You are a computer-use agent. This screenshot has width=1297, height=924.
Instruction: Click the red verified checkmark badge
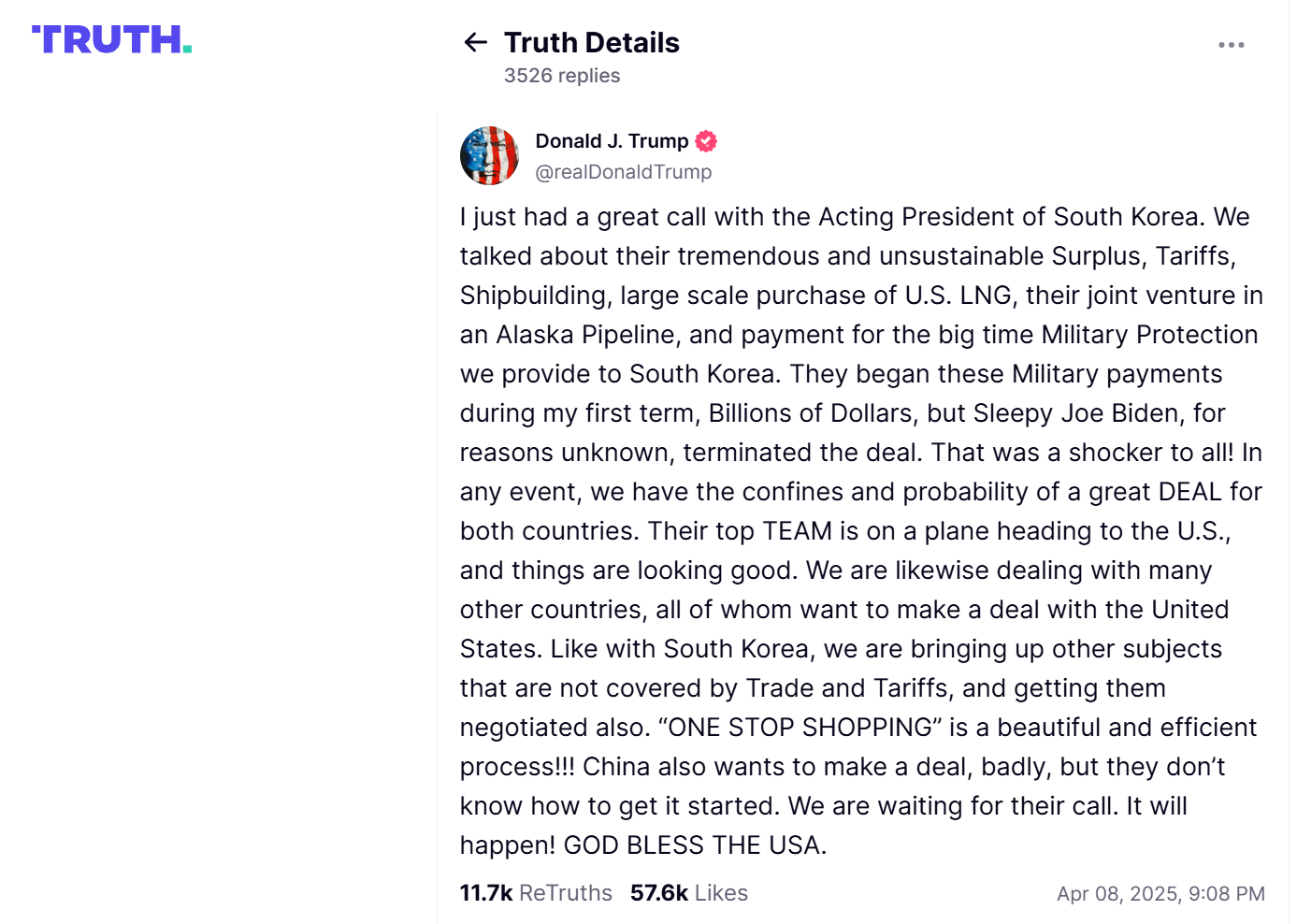point(707,141)
